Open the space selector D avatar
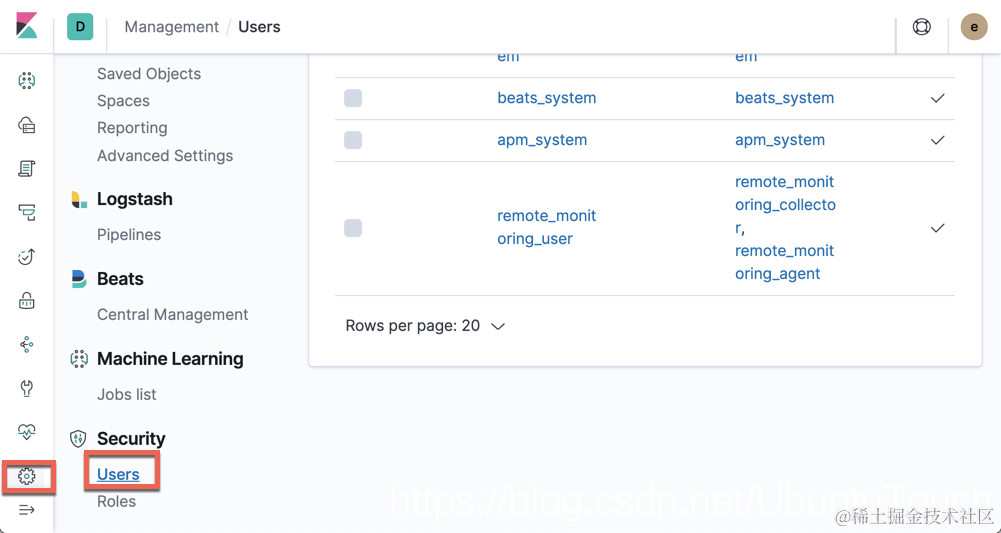The height and width of the screenshot is (533, 1001). click(x=80, y=27)
